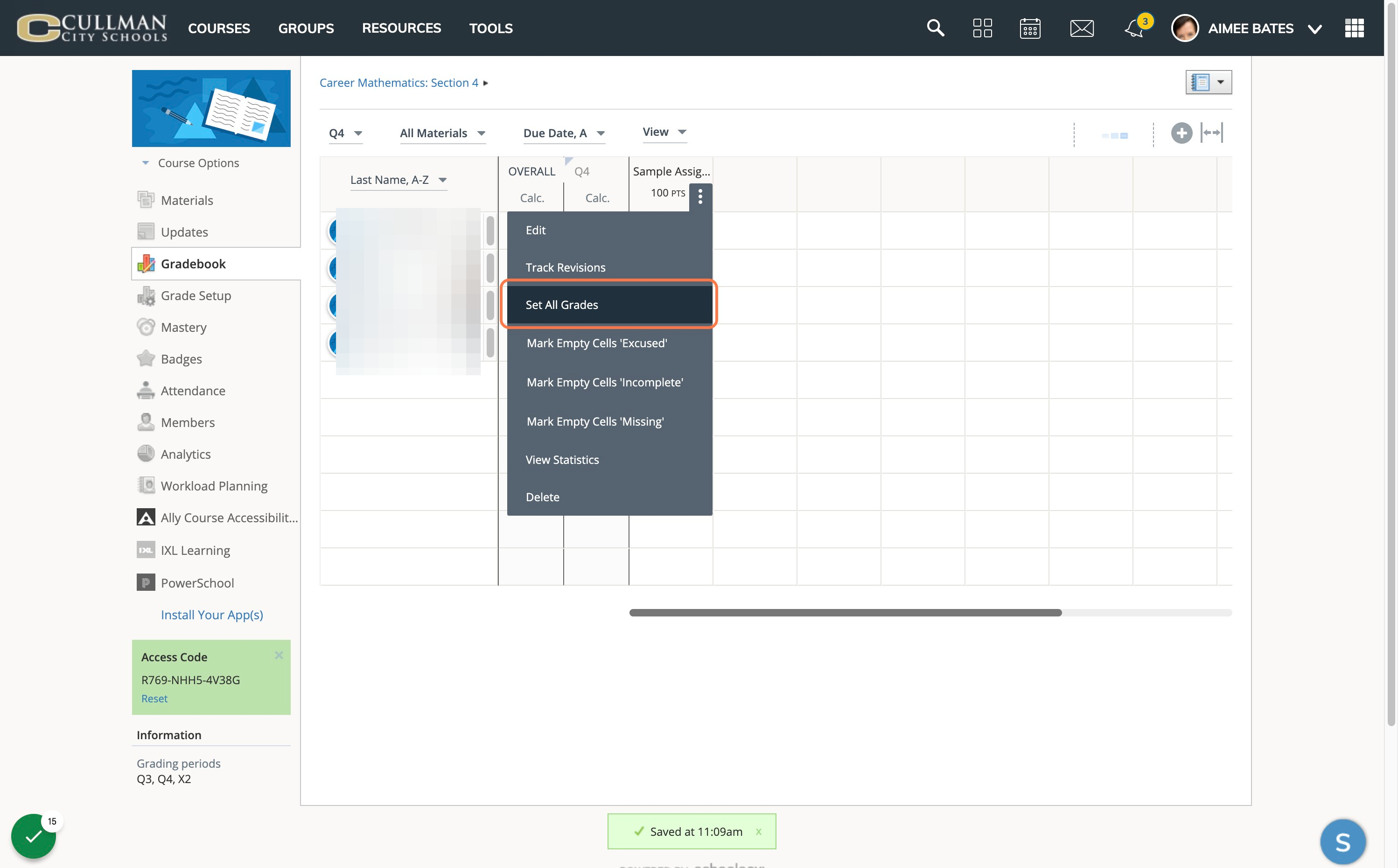This screenshot has width=1398, height=868.
Task: Click the green checkmark badge widget
Action: (33, 836)
